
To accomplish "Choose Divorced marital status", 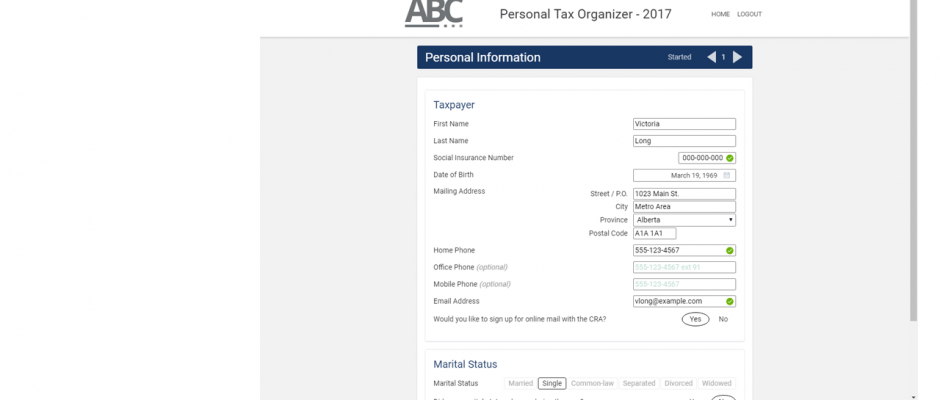I will tap(678, 383).
